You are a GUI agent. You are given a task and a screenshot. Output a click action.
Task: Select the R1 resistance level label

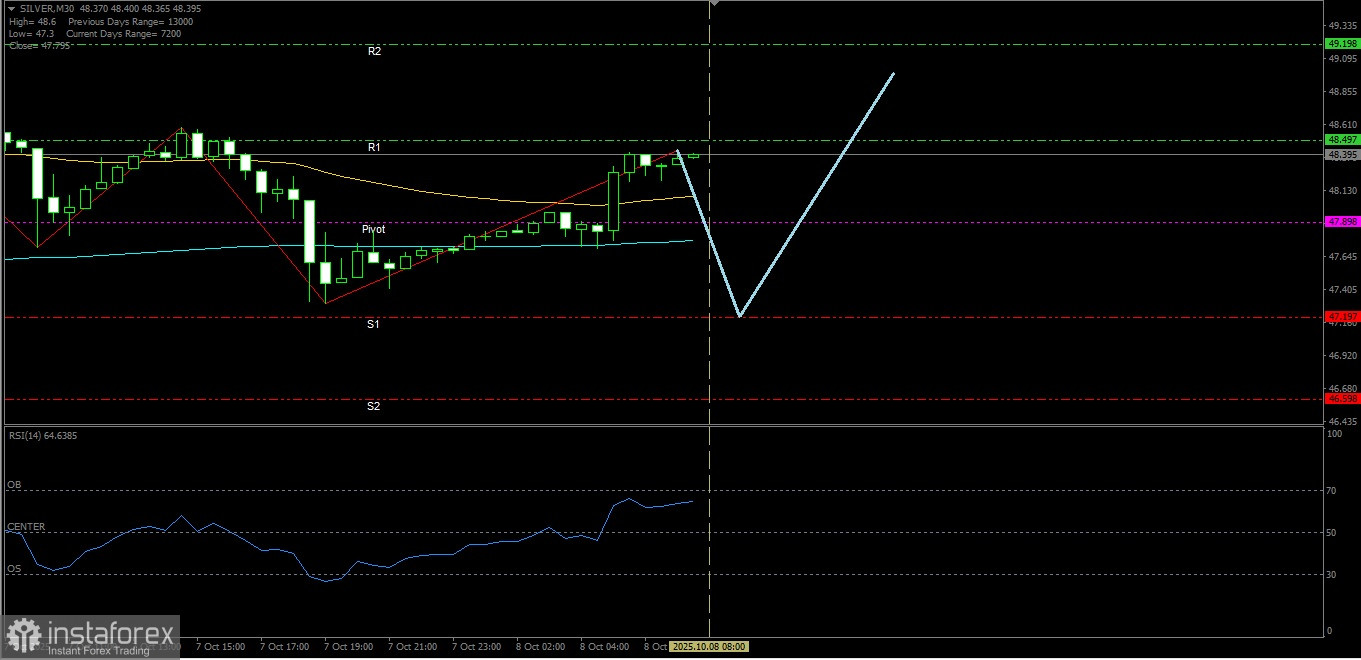coord(374,148)
